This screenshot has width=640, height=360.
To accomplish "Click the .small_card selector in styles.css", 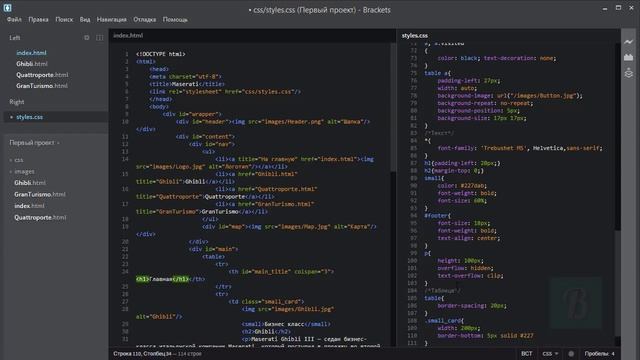I will 442,320.
